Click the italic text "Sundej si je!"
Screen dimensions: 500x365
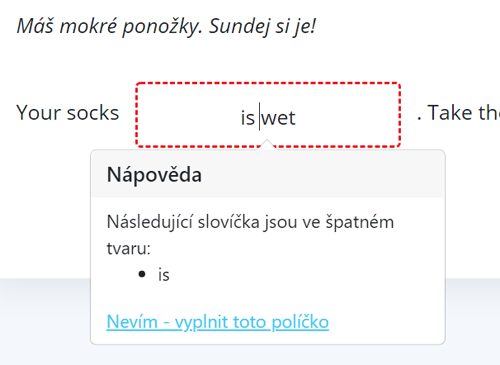tap(262, 27)
